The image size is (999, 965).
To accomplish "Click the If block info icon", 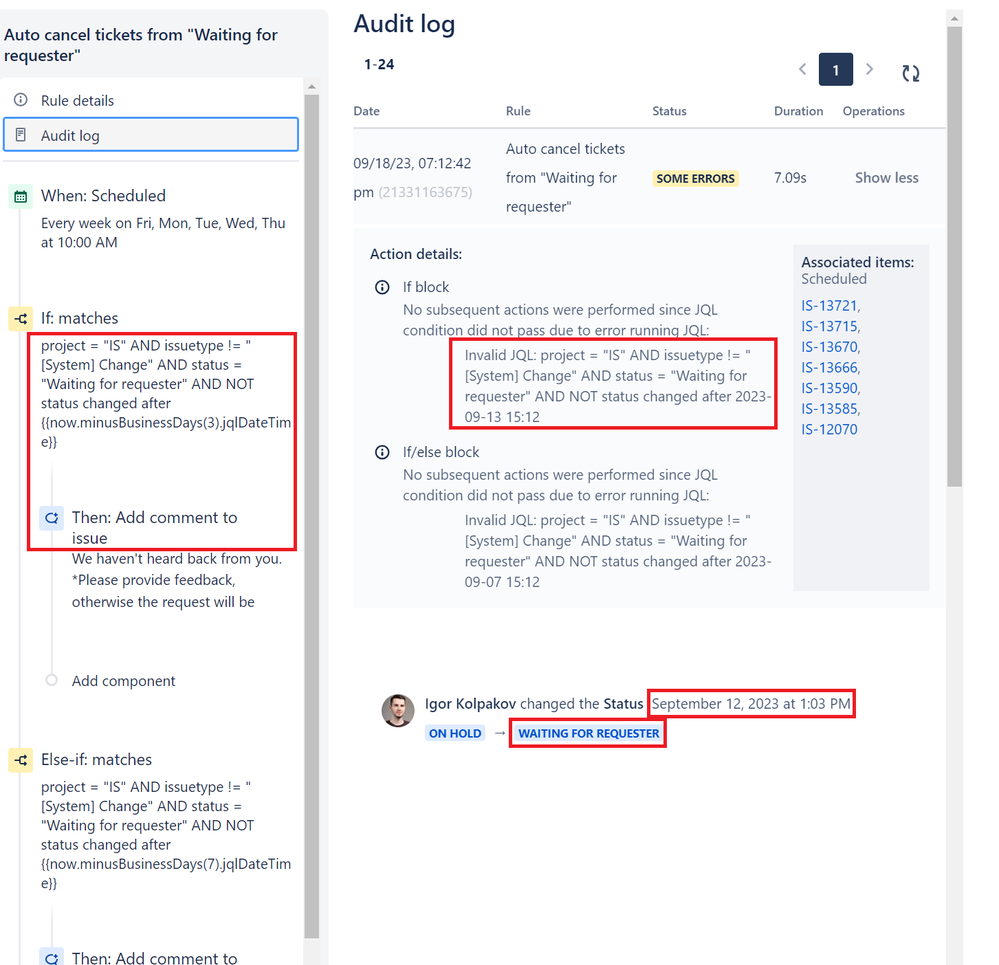I will 382,287.
